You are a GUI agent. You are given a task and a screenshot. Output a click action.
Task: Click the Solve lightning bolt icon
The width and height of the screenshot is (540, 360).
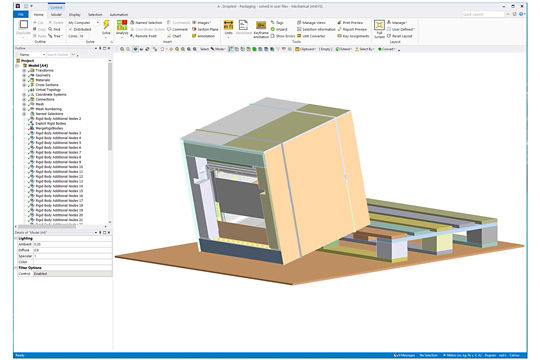click(x=106, y=25)
